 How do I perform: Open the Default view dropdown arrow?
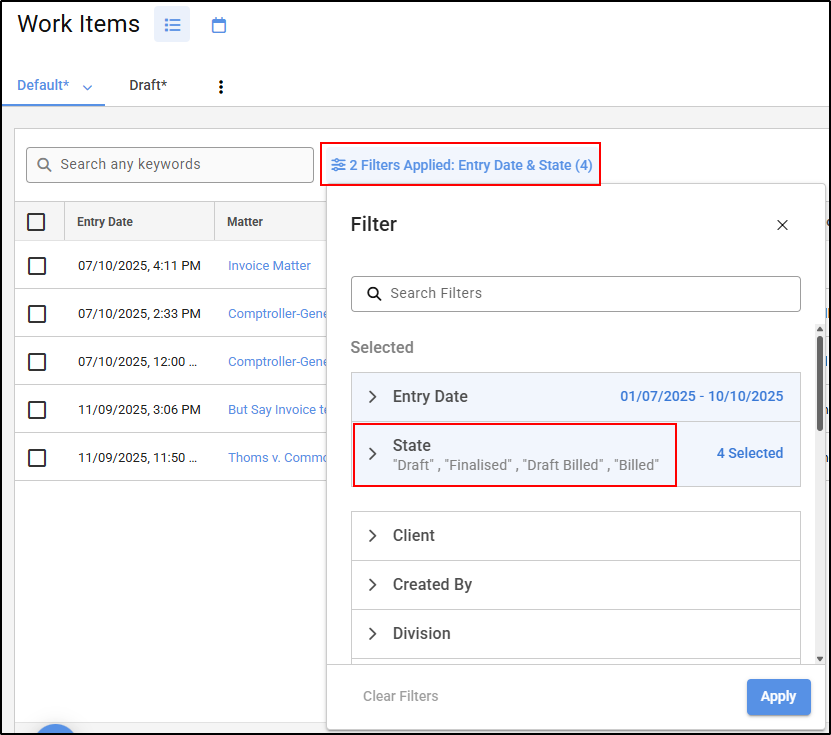pos(87,87)
